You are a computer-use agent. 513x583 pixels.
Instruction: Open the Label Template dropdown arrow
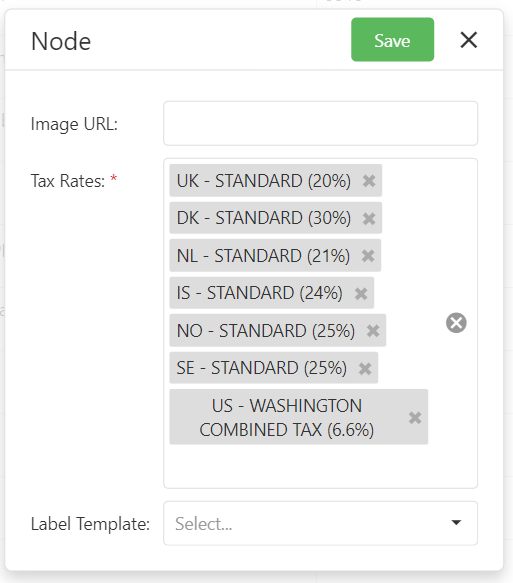(x=456, y=523)
